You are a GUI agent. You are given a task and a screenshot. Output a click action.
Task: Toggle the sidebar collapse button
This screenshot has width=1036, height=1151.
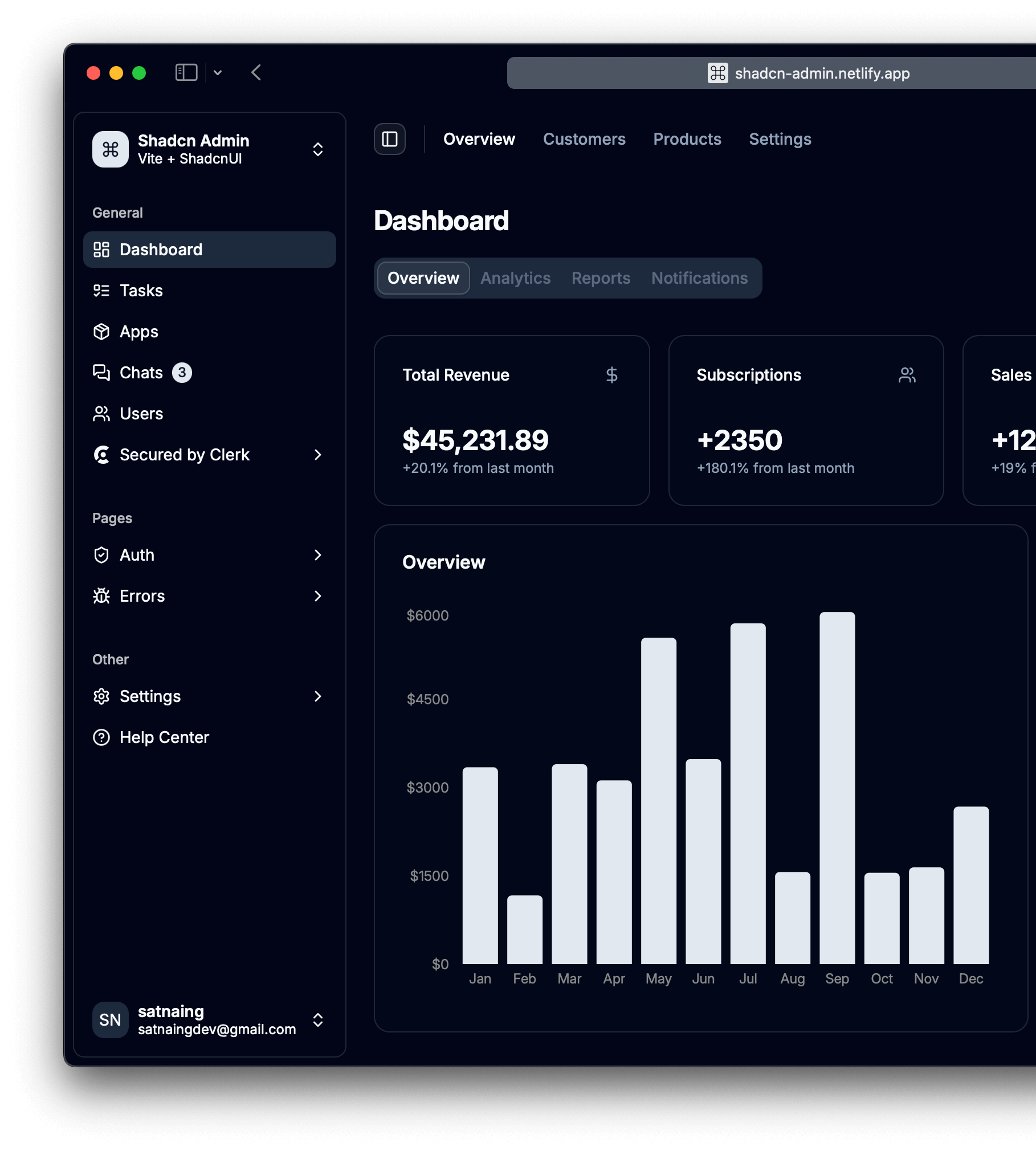pos(390,139)
